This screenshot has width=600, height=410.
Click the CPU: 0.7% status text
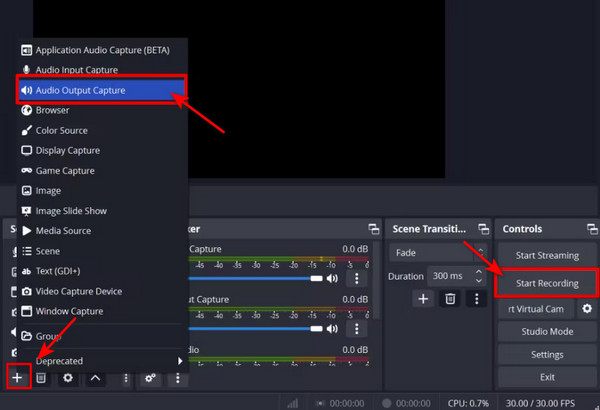(468, 403)
